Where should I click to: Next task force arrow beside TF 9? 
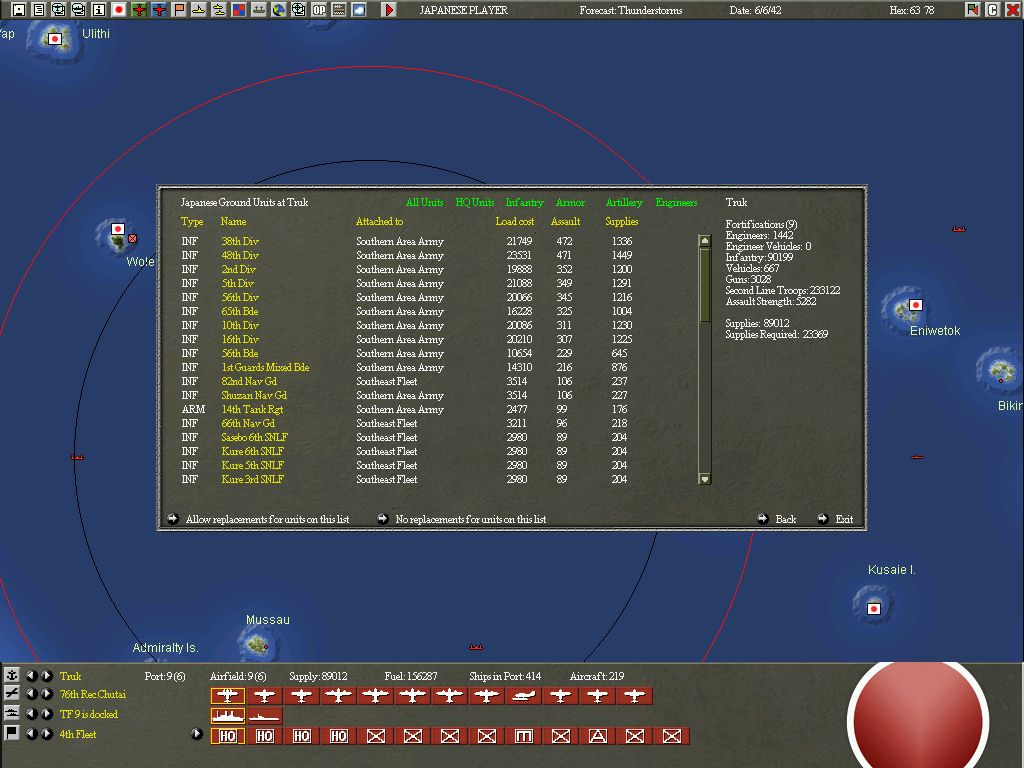pos(47,714)
